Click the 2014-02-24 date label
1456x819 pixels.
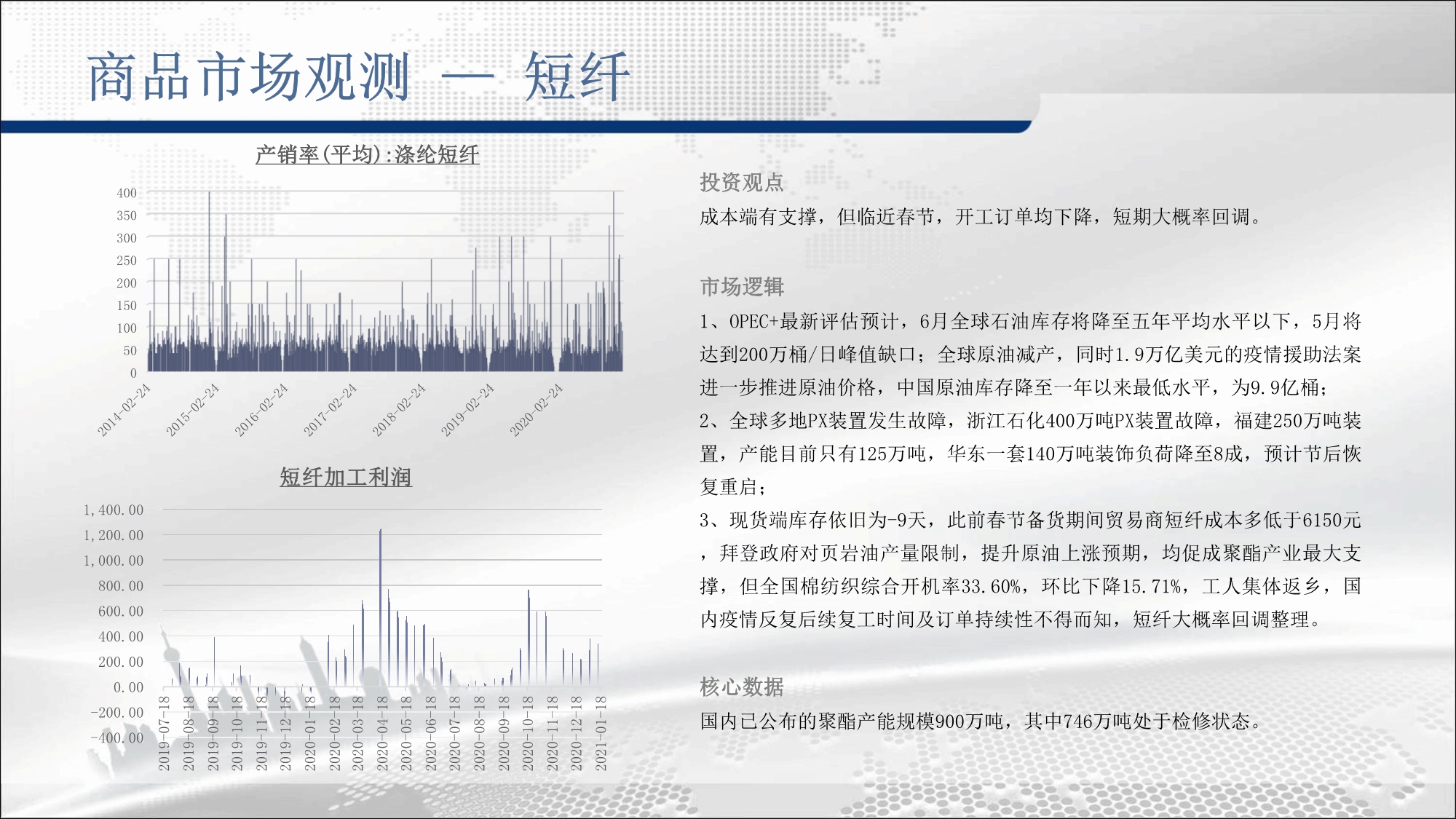point(124,410)
